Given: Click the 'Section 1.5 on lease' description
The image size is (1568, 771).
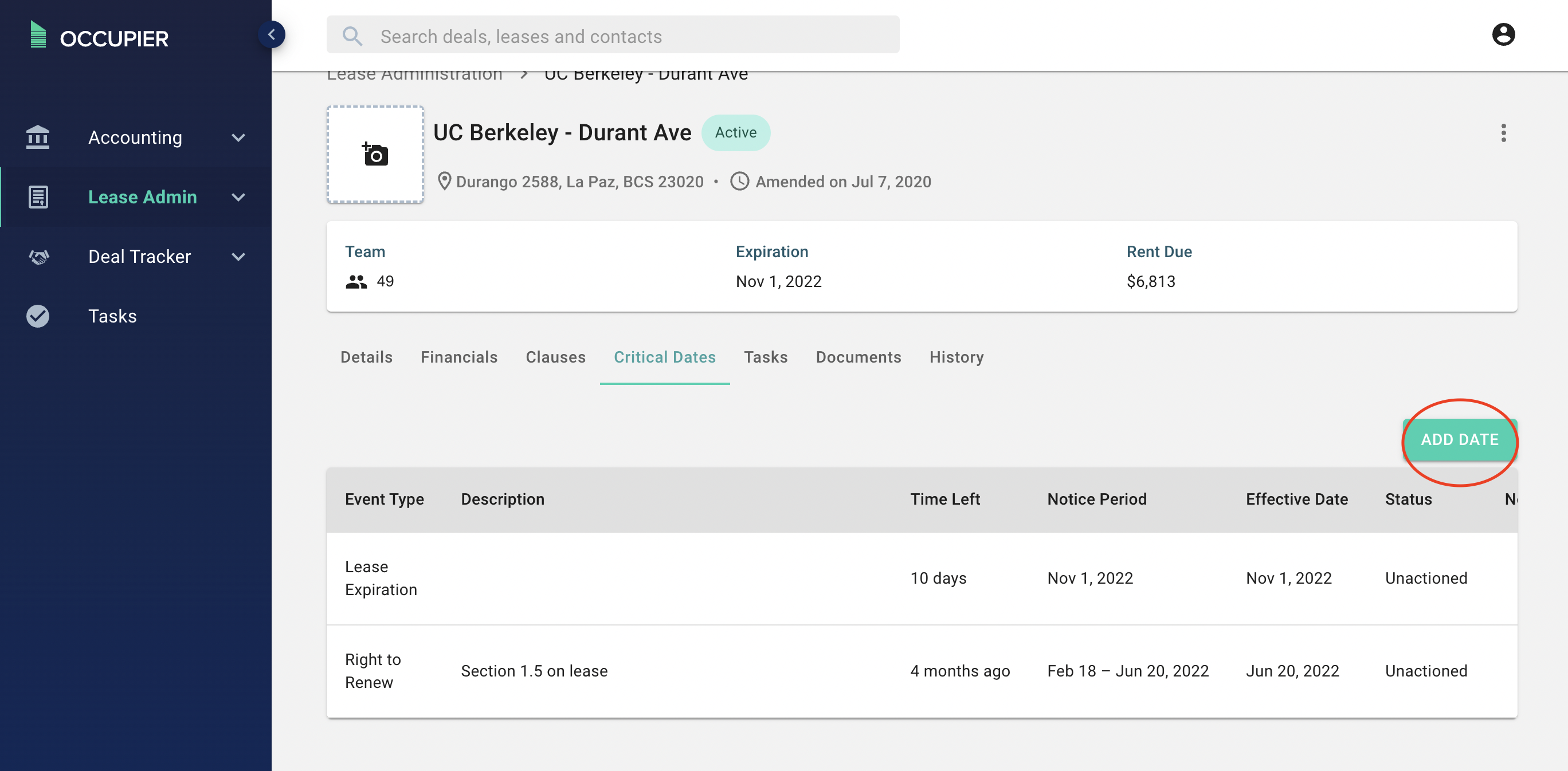Looking at the screenshot, I should point(534,671).
